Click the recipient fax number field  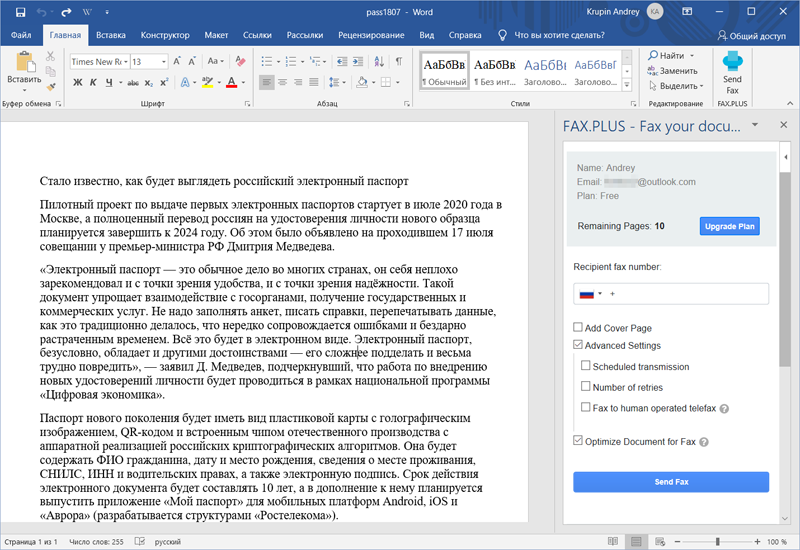click(x=685, y=295)
